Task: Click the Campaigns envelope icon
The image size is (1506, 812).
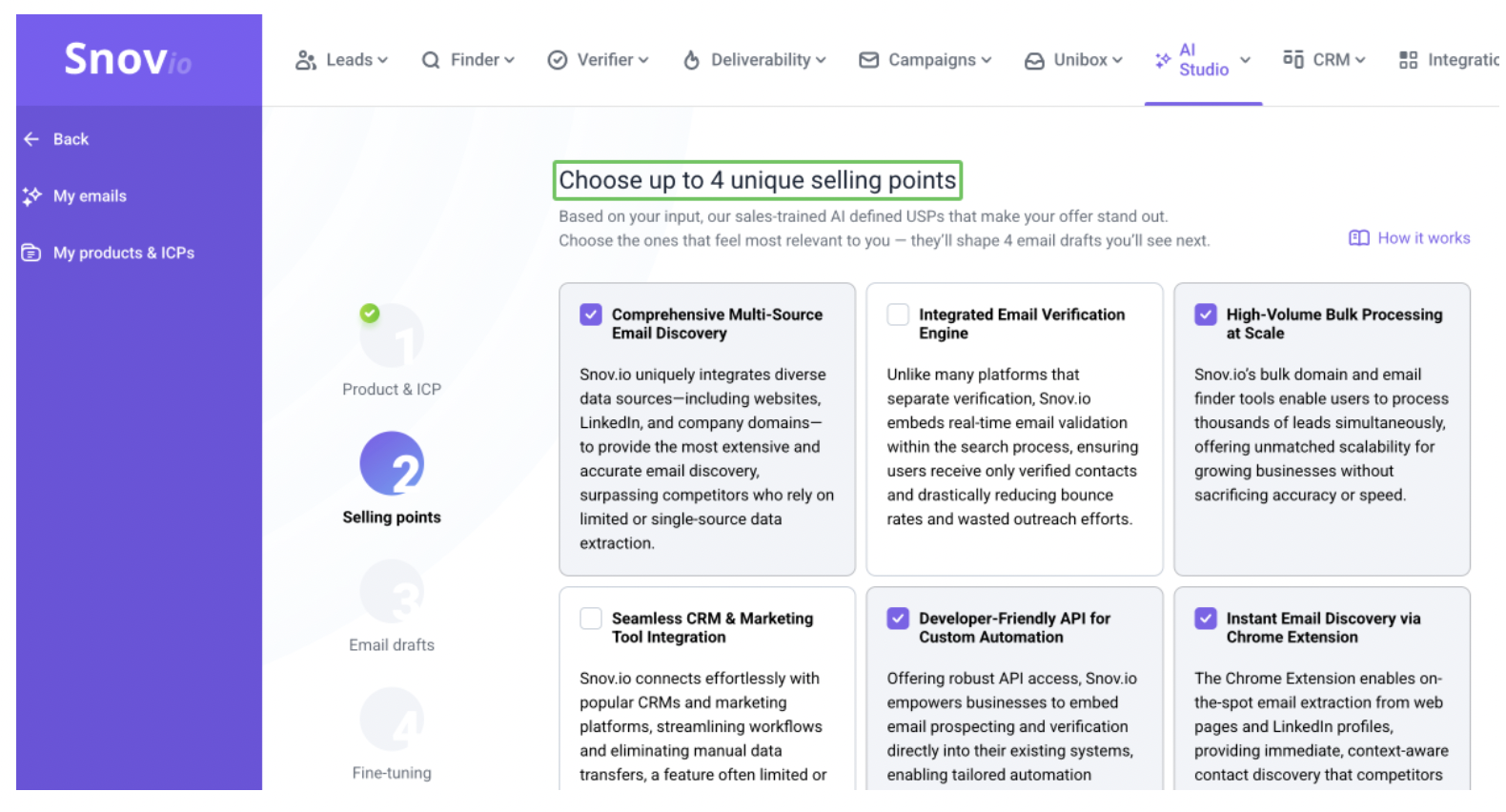Action: point(869,60)
